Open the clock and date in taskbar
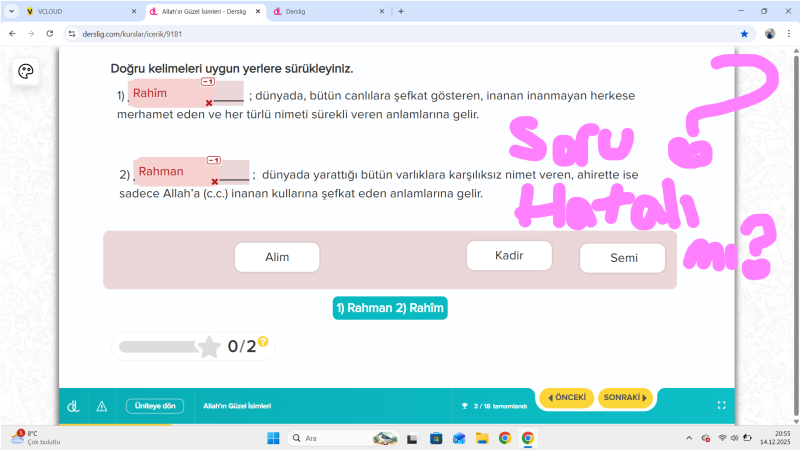This screenshot has width=800, height=450. coord(776,438)
